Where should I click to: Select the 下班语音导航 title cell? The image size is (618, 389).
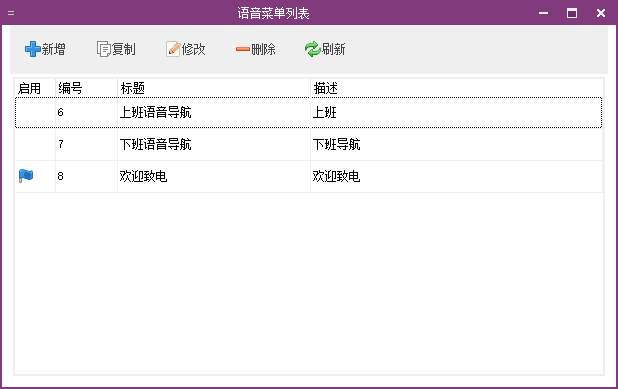click(214, 144)
